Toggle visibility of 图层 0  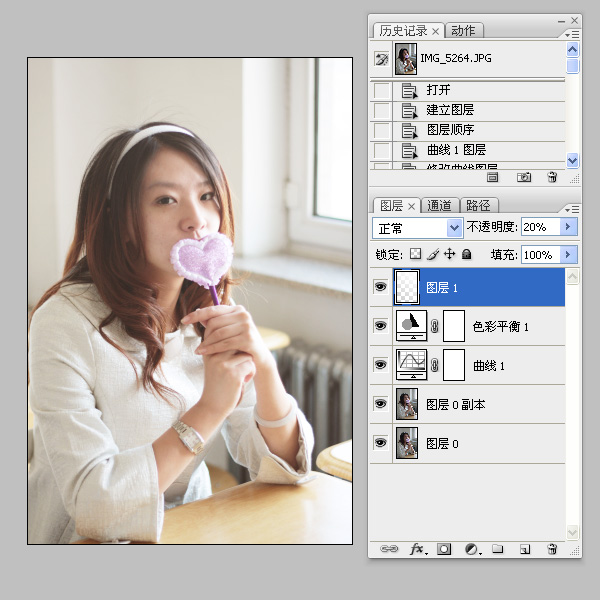pyautogui.click(x=380, y=443)
